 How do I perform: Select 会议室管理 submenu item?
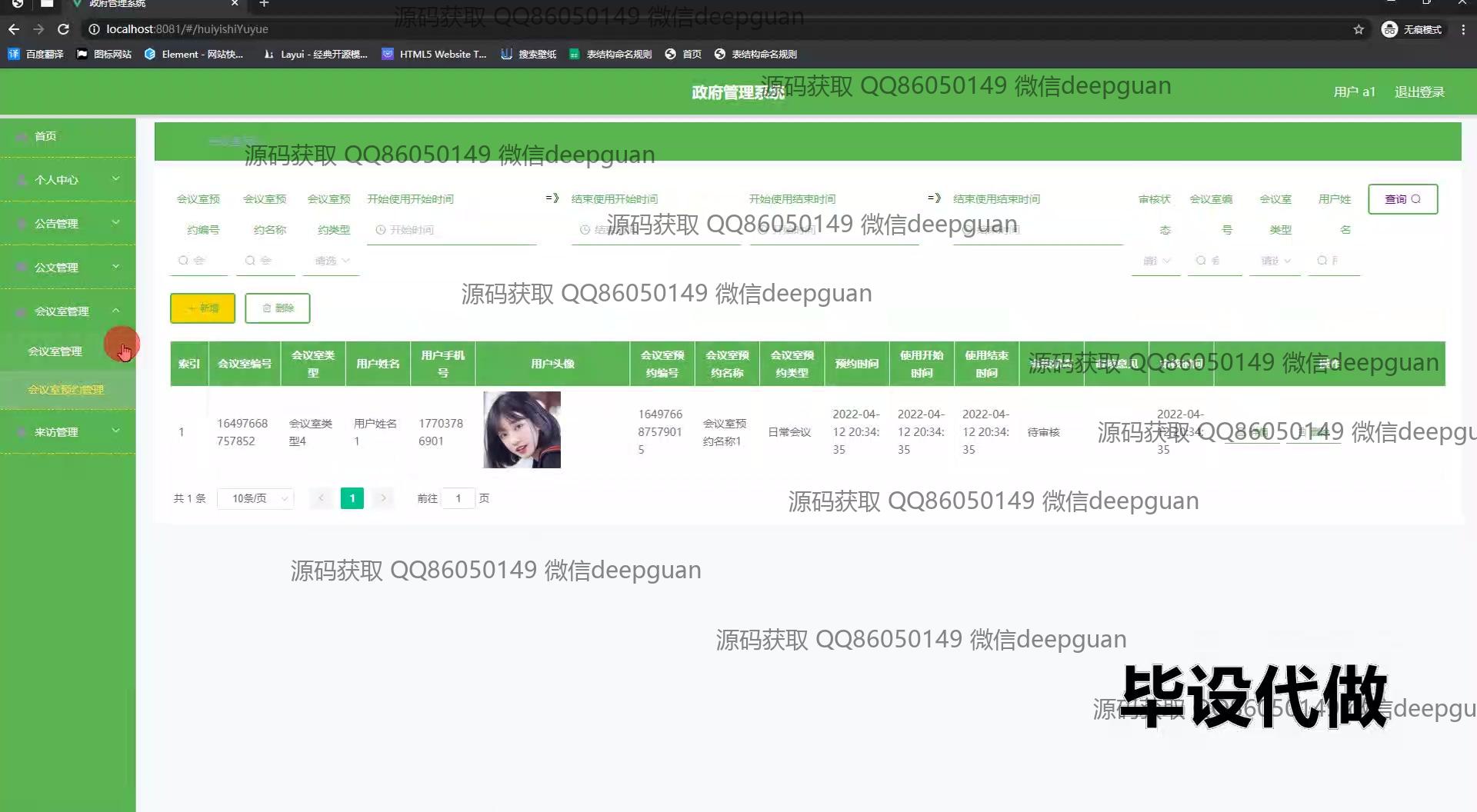pyautogui.click(x=55, y=351)
